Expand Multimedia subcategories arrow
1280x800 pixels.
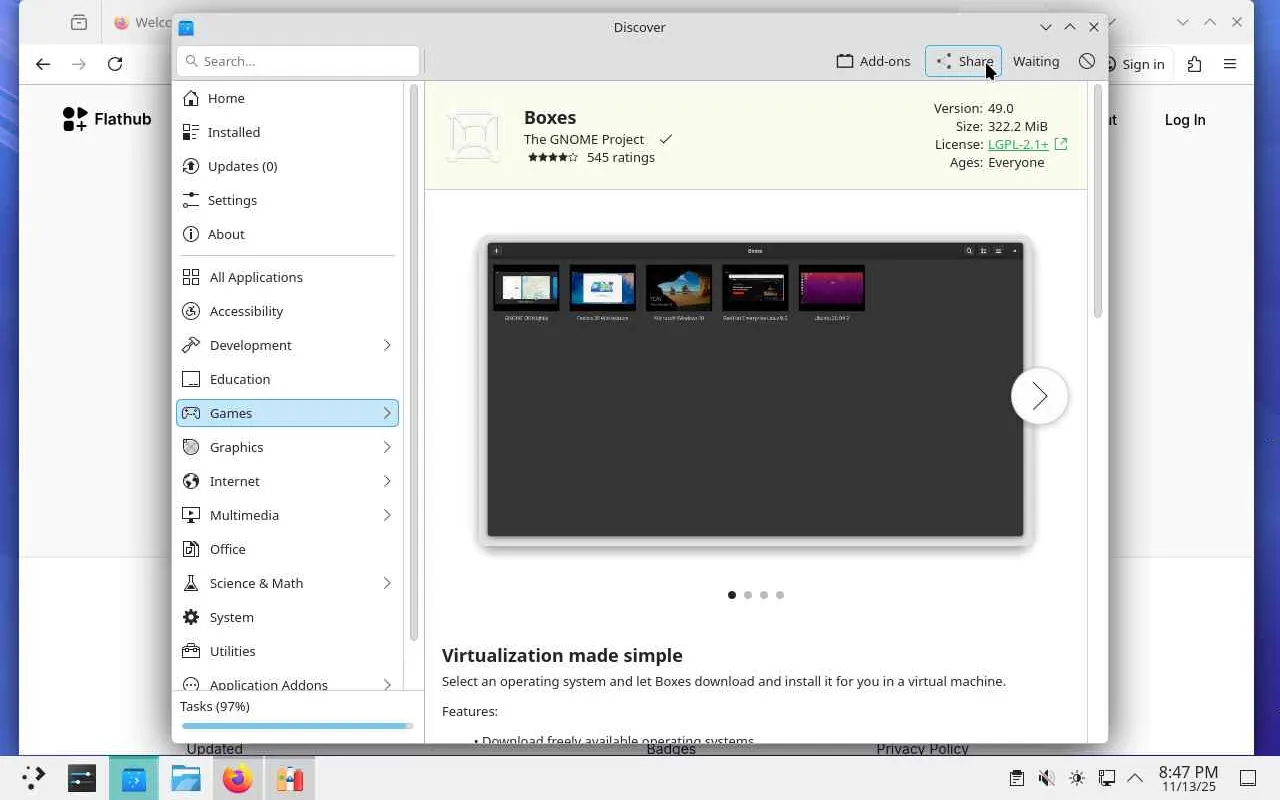387,515
